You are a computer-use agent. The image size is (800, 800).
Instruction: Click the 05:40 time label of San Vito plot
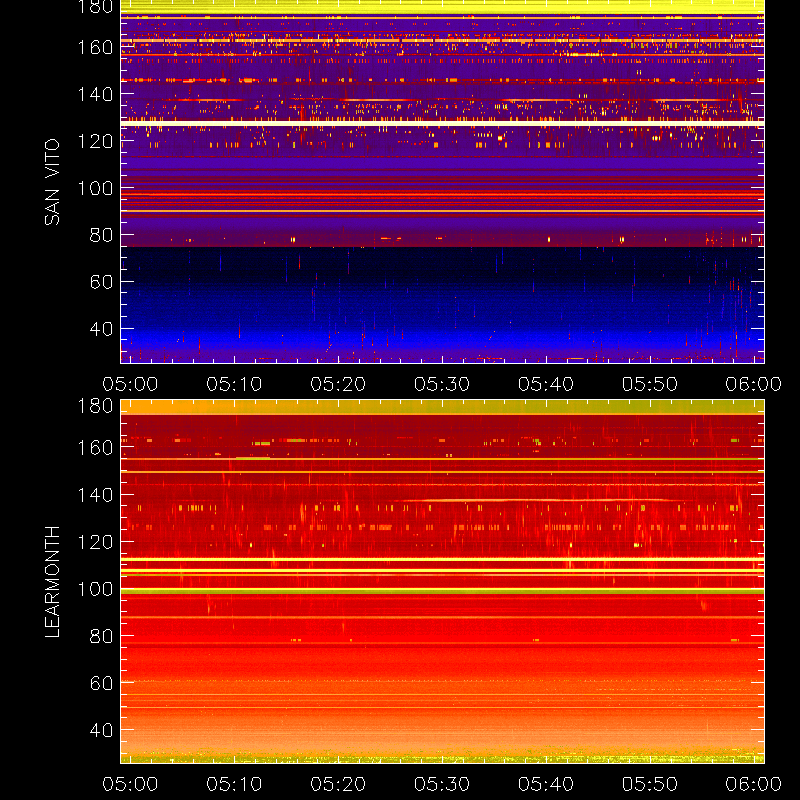(x=546, y=384)
